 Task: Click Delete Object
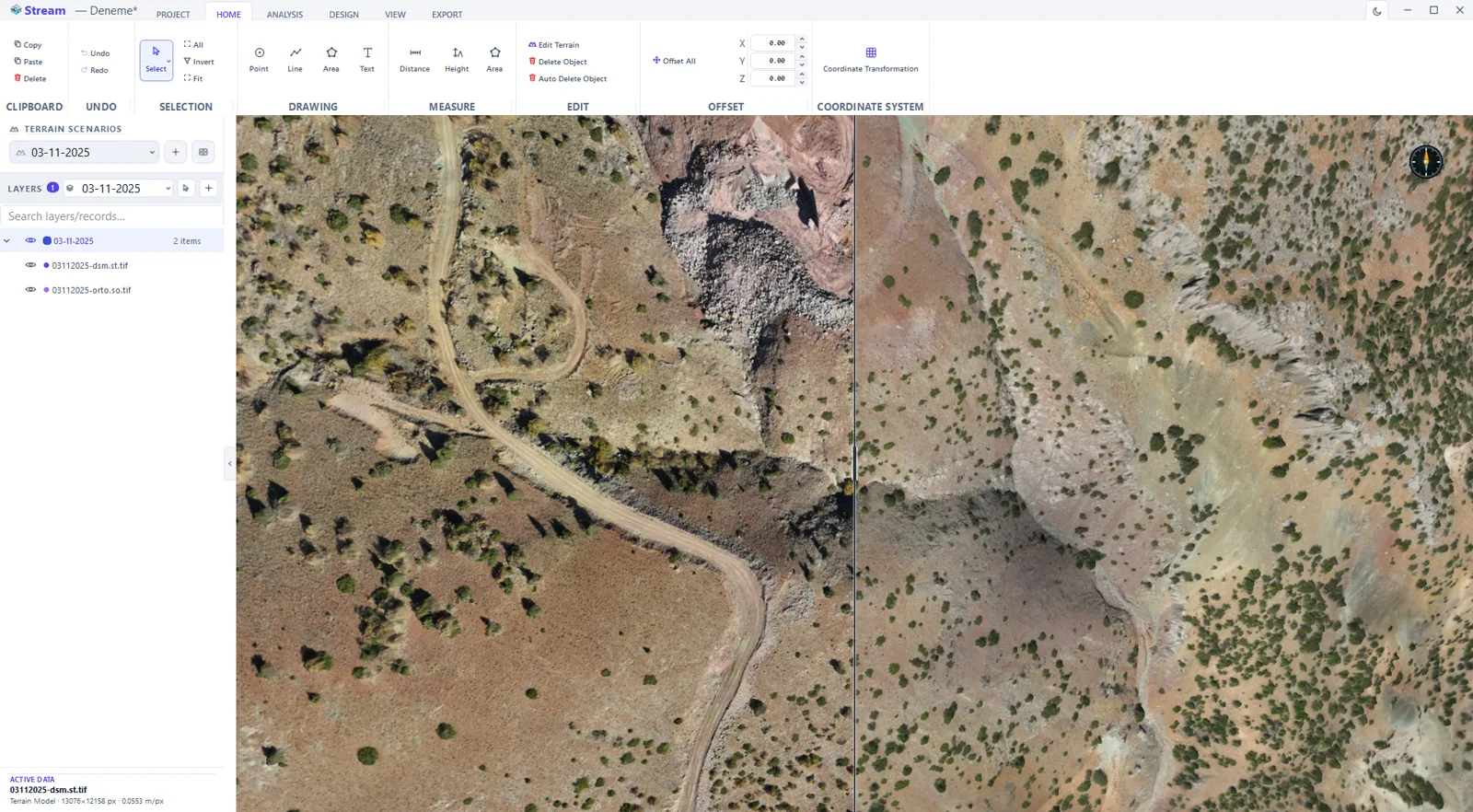tap(558, 62)
